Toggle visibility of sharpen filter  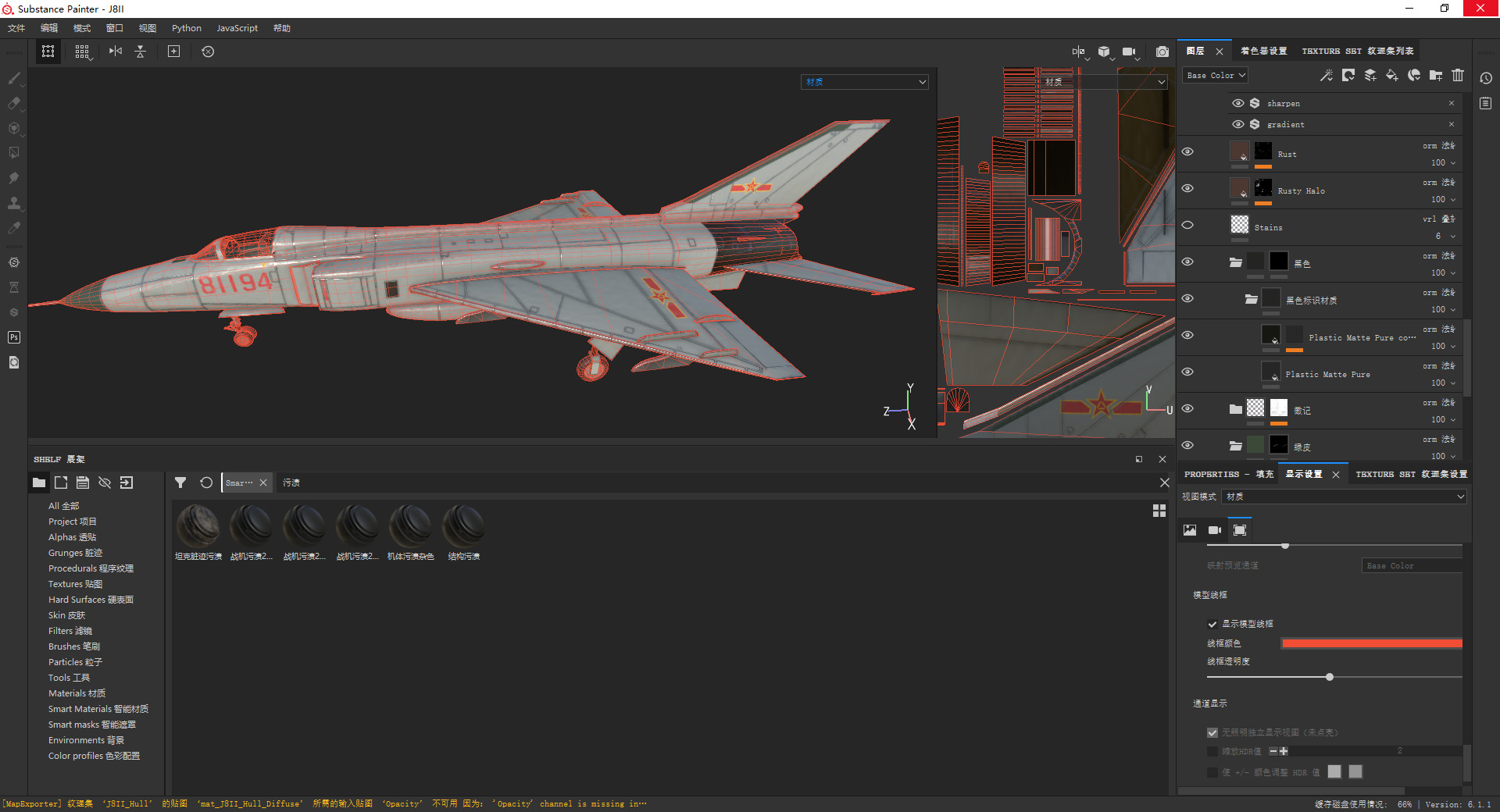click(x=1237, y=103)
